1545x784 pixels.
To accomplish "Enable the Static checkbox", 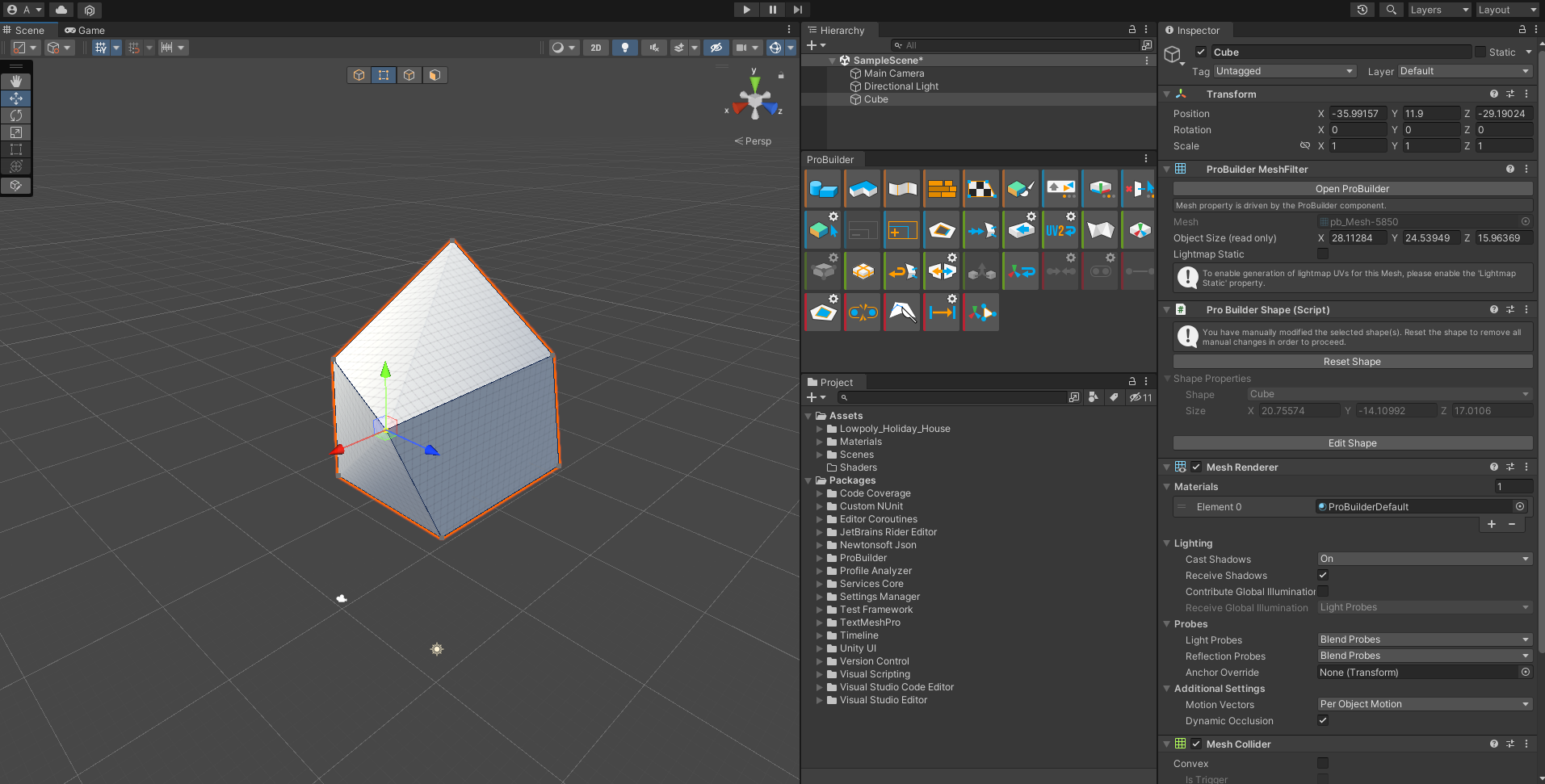I will pos(1480,52).
